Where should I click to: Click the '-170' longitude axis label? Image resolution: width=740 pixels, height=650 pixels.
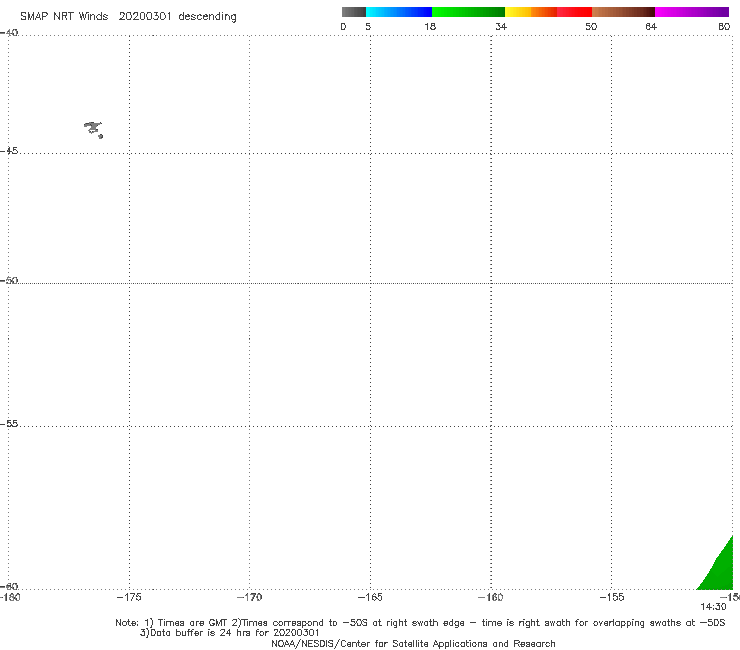pyautogui.click(x=249, y=597)
